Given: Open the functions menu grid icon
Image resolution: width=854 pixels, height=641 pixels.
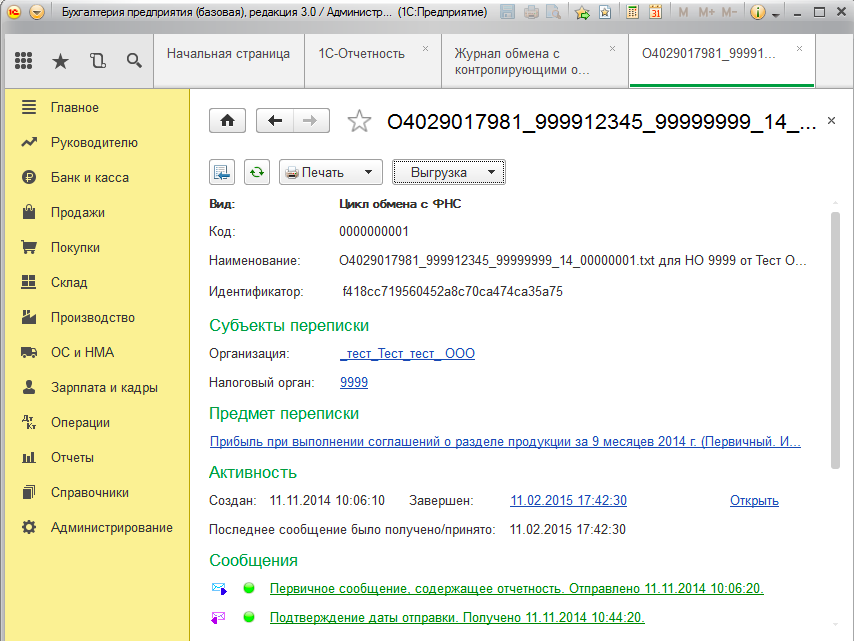Looking at the screenshot, I should [23, 60].
